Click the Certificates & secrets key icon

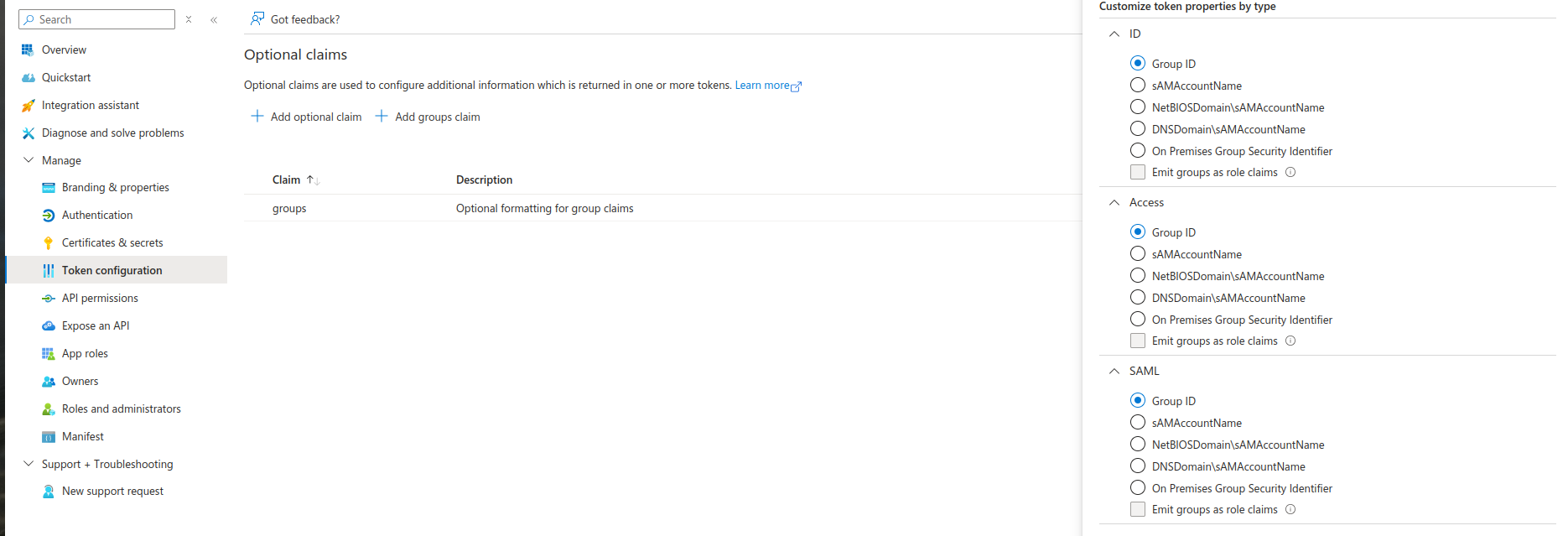(49, 243)
